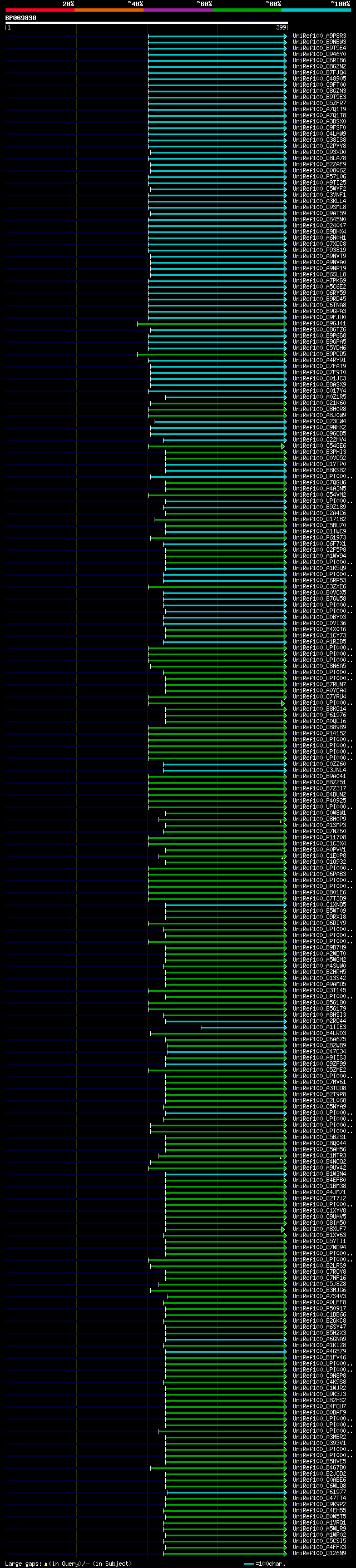Click the red 20% identity legend segment
The image size is (356, 1568).
coord(39,10)
